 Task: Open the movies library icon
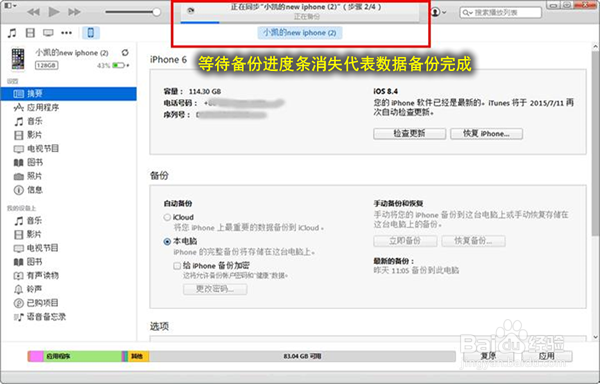(x=30, y=33)
